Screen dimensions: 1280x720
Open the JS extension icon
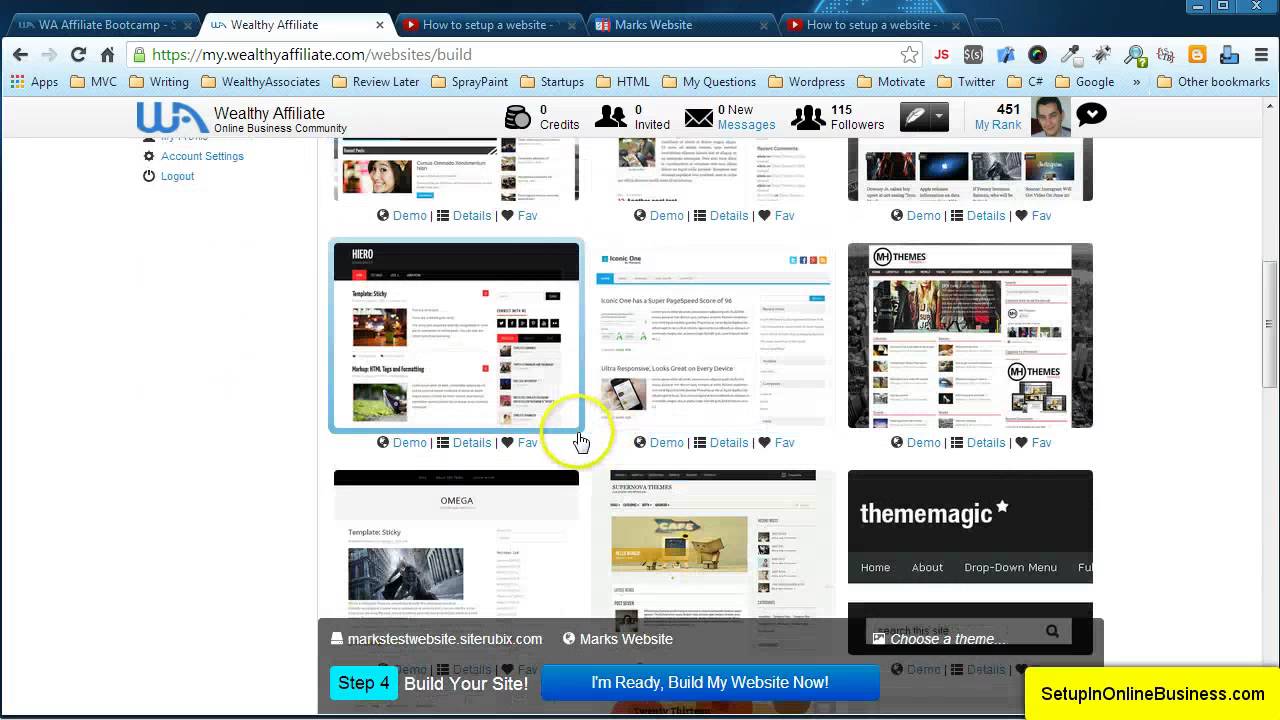[942, 55]
